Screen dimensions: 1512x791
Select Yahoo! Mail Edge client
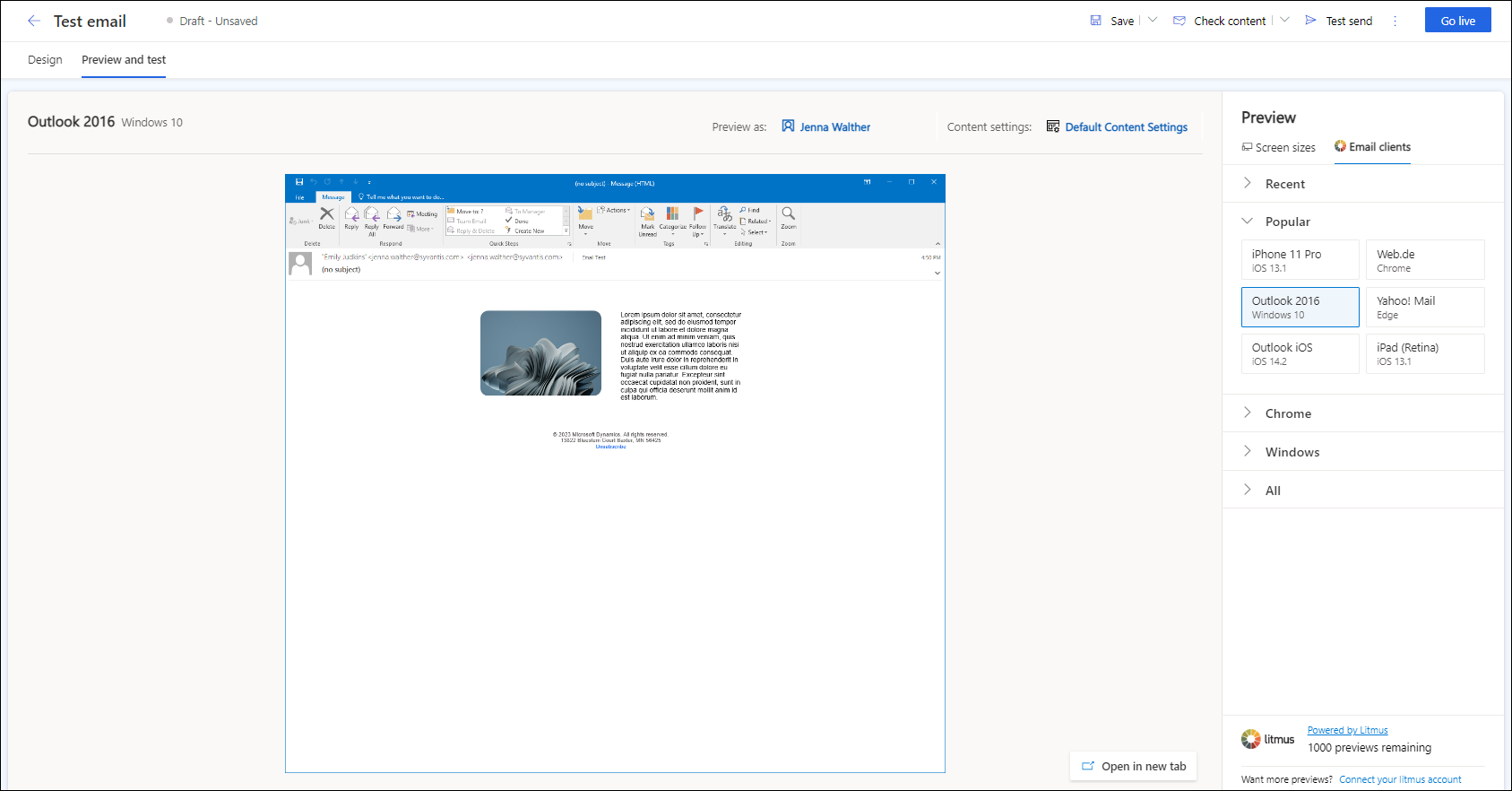(1425, 307)
